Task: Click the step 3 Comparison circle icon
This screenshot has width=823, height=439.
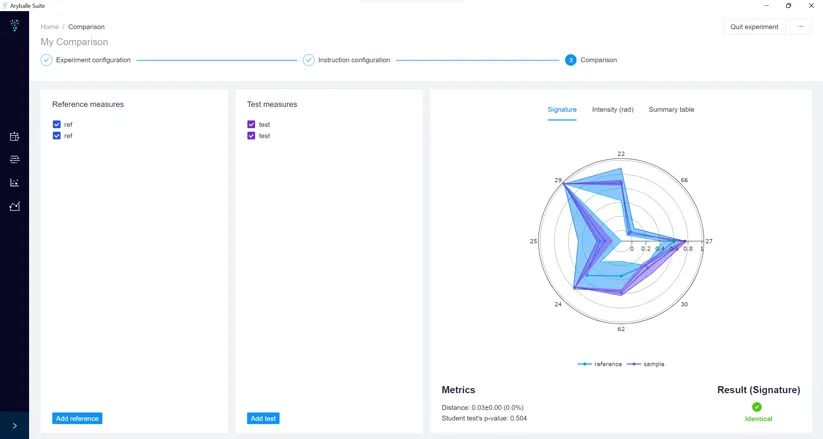Action: point(571,60)
